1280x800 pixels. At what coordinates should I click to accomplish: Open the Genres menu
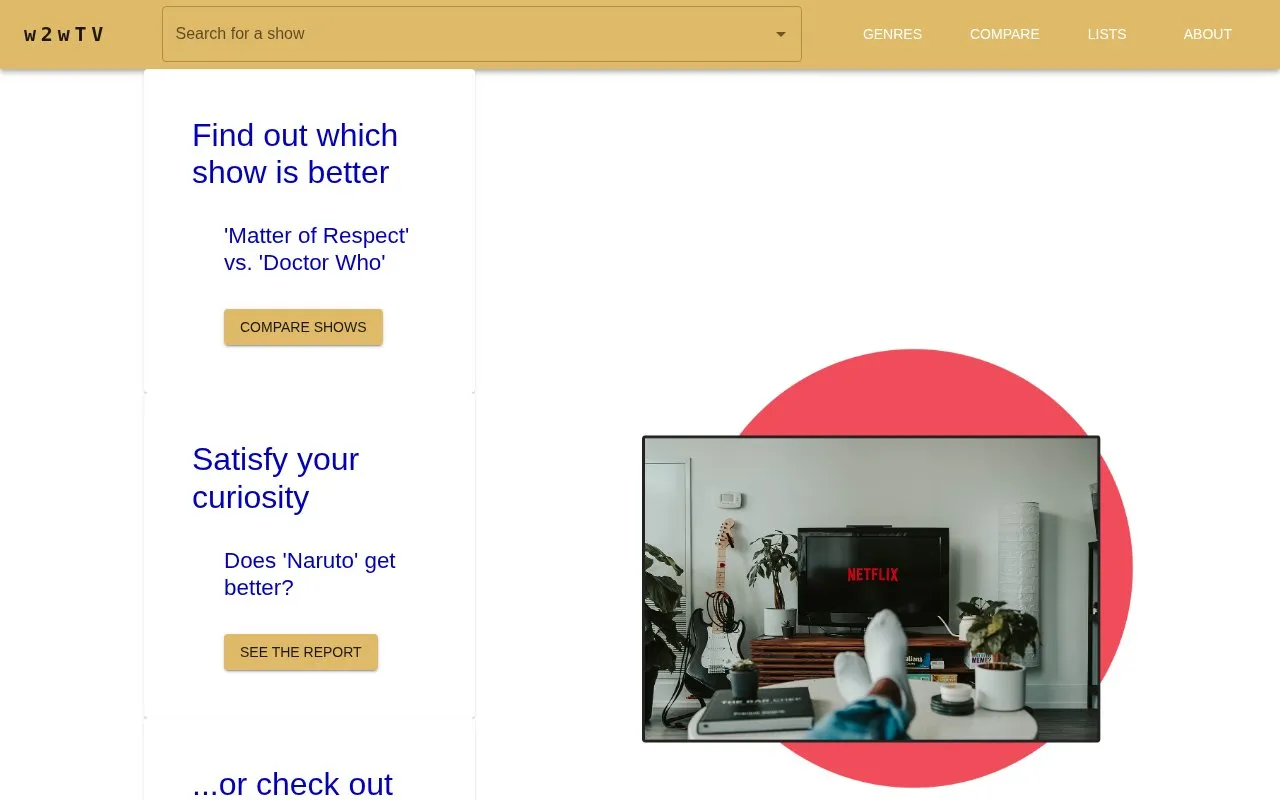tap(892, 34)
